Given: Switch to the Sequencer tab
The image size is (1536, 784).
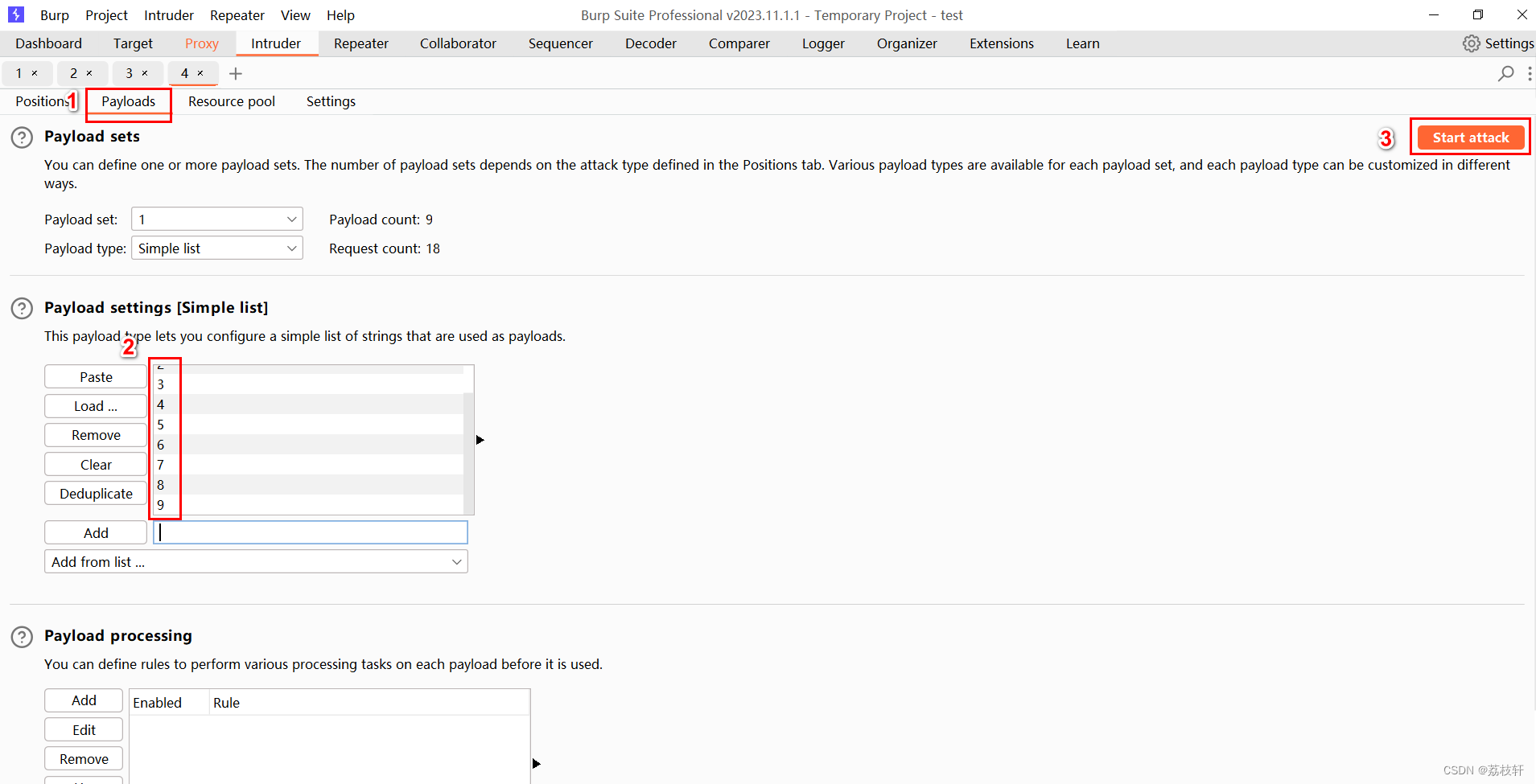Looking at the screenshot, I should pyautogui.click(x=561, y=43).
